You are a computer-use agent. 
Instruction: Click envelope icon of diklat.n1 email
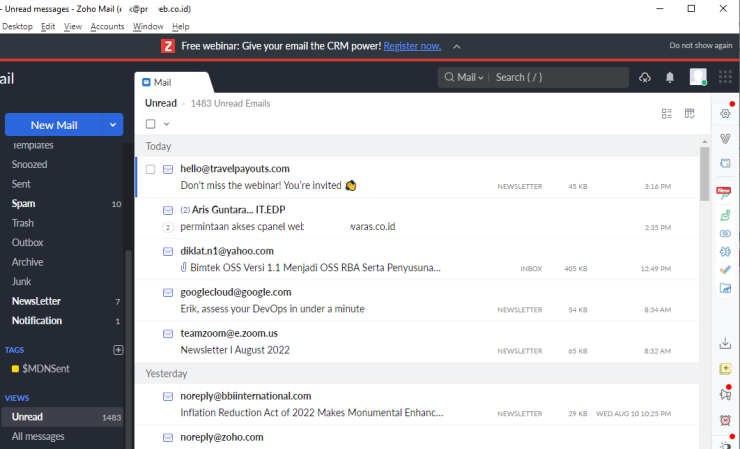coord(168,252)
